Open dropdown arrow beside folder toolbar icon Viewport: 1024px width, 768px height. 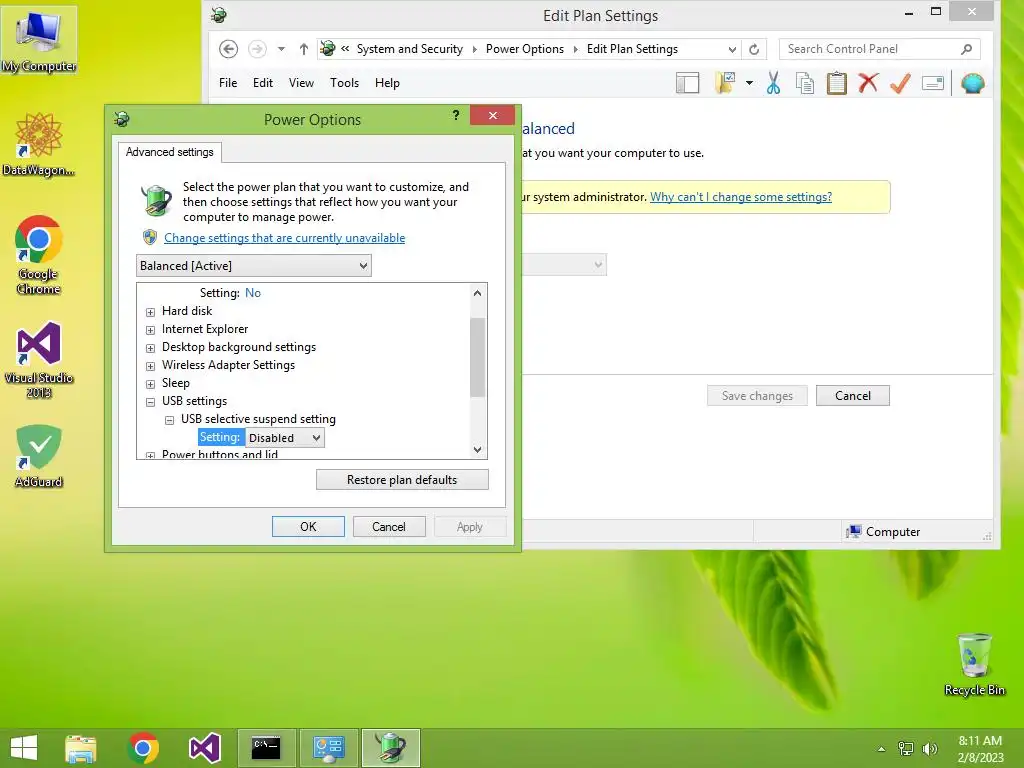point(749,83)
